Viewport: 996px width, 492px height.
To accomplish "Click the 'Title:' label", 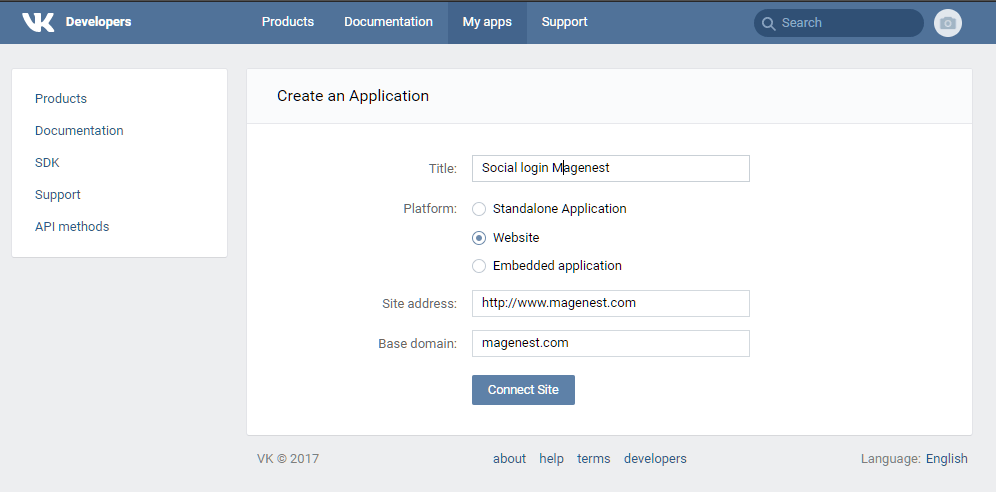I will (x=443, y=168).
